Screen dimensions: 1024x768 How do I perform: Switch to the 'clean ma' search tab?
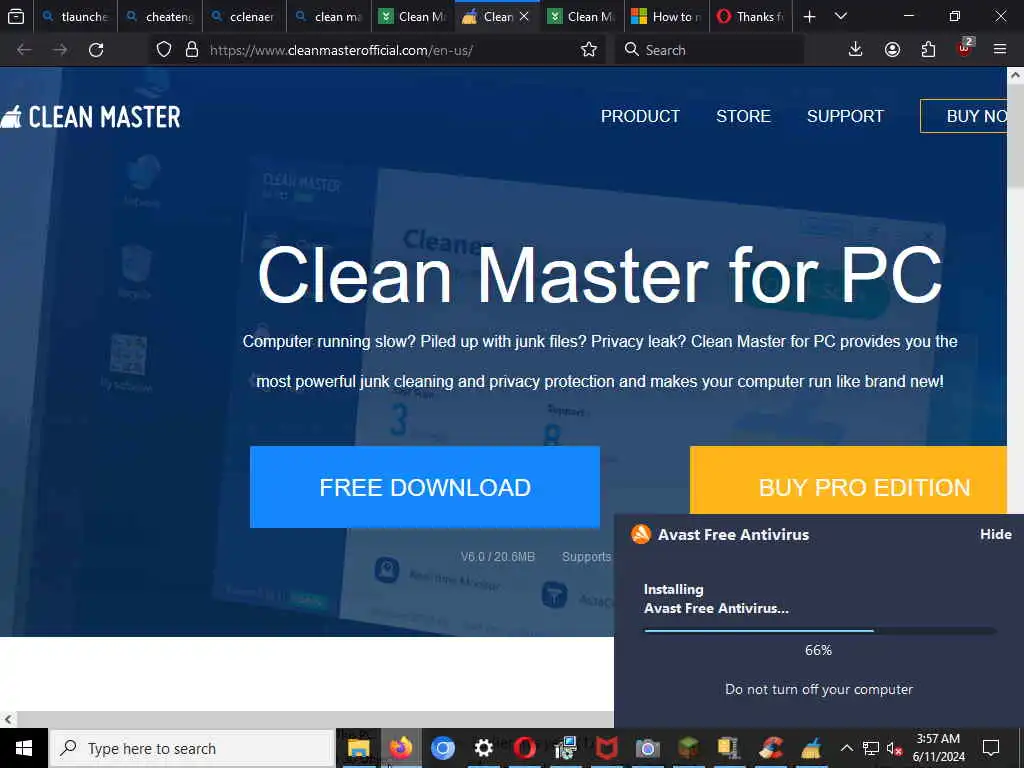pyautogui.click(x=328, y=16)
